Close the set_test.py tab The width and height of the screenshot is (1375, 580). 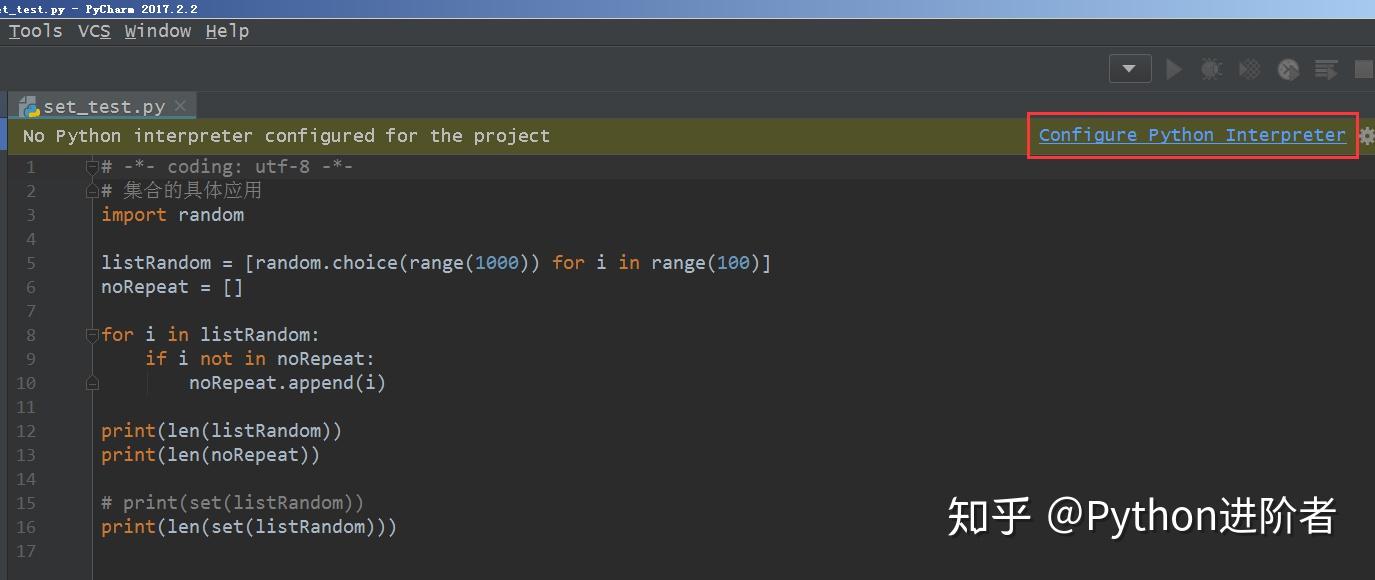click(180, 106)
